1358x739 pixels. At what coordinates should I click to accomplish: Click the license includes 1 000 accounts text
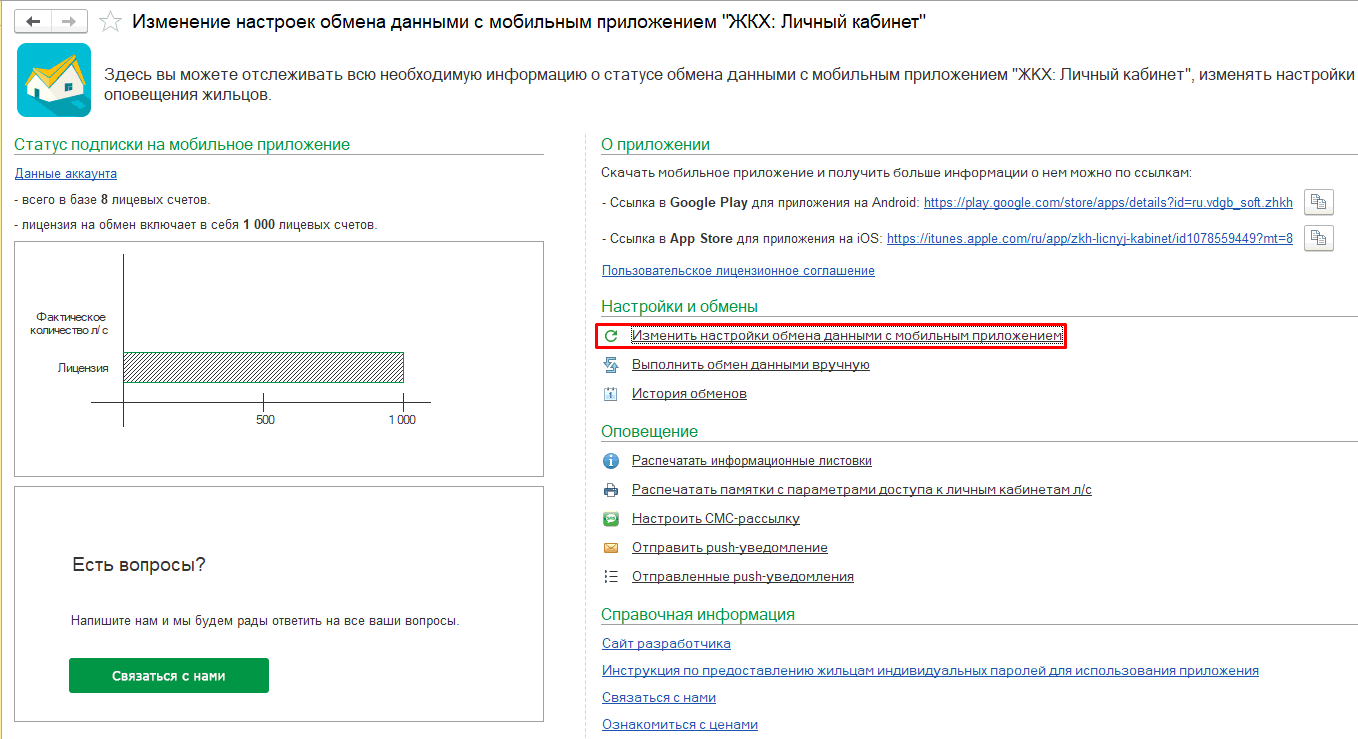click(196, 225)
